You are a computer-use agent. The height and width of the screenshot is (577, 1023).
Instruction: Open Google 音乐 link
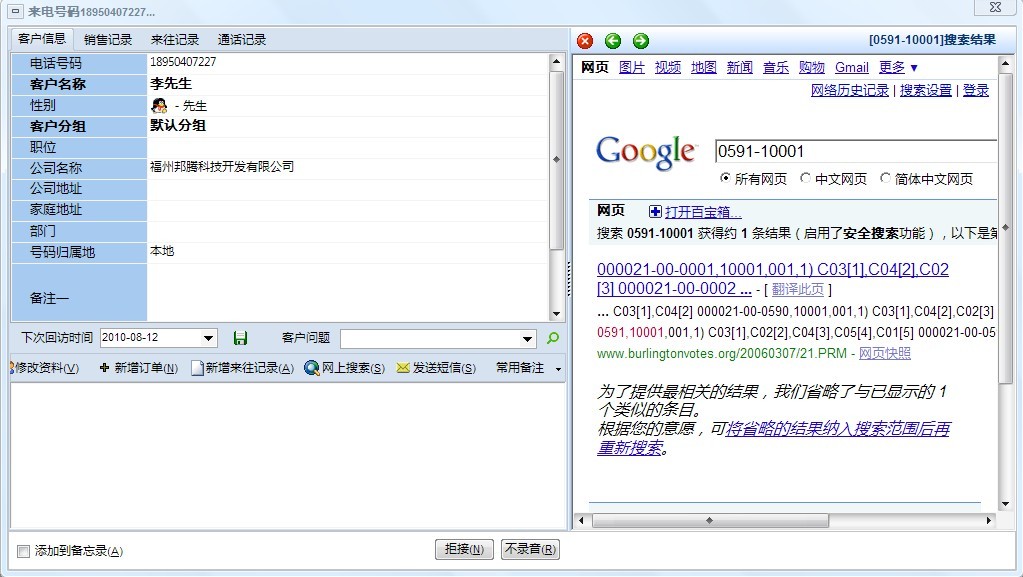pos(776,67)
